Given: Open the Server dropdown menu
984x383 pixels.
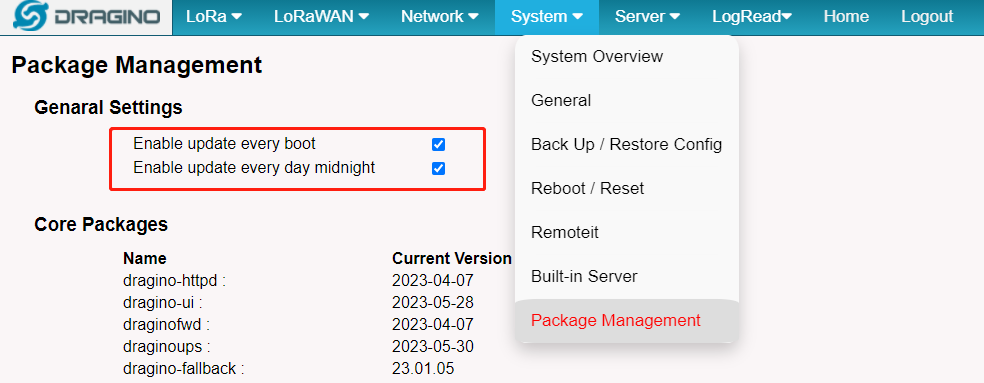Looking at the screenshot, I should click(648, 17).
